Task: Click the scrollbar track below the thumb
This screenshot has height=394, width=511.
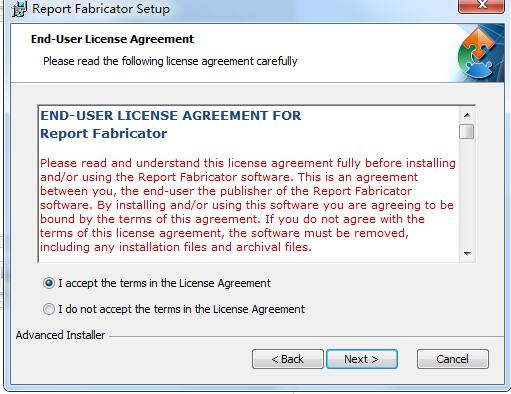Action: (x=467, y=193)
